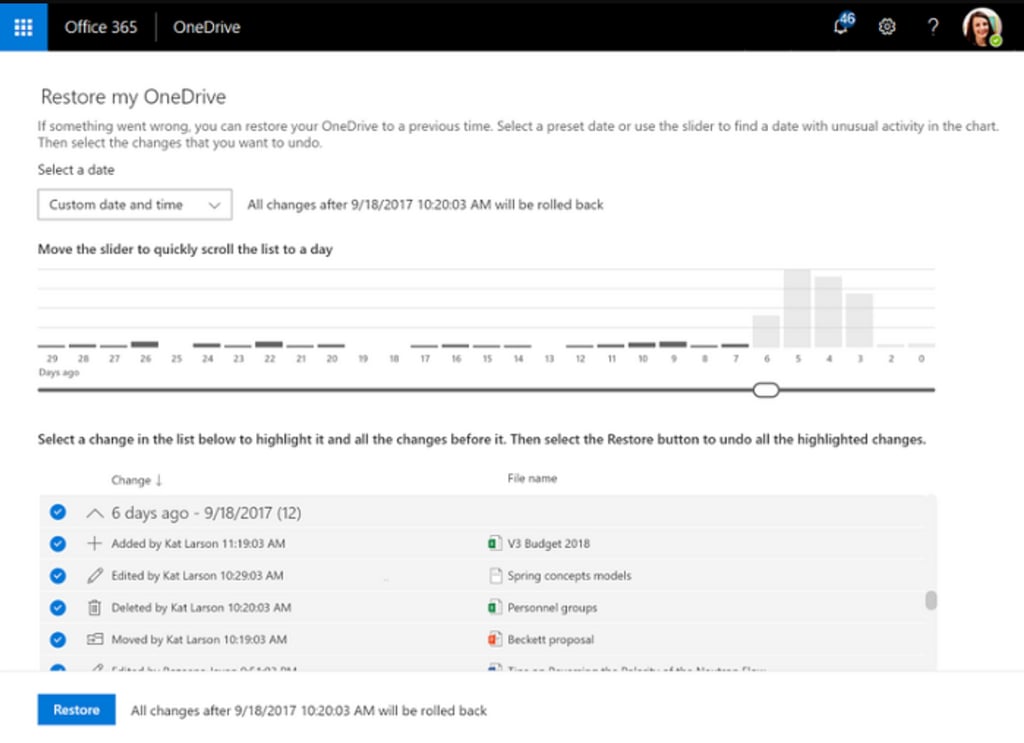Click the Deleted change trash icon

click(x=96, y=607)
